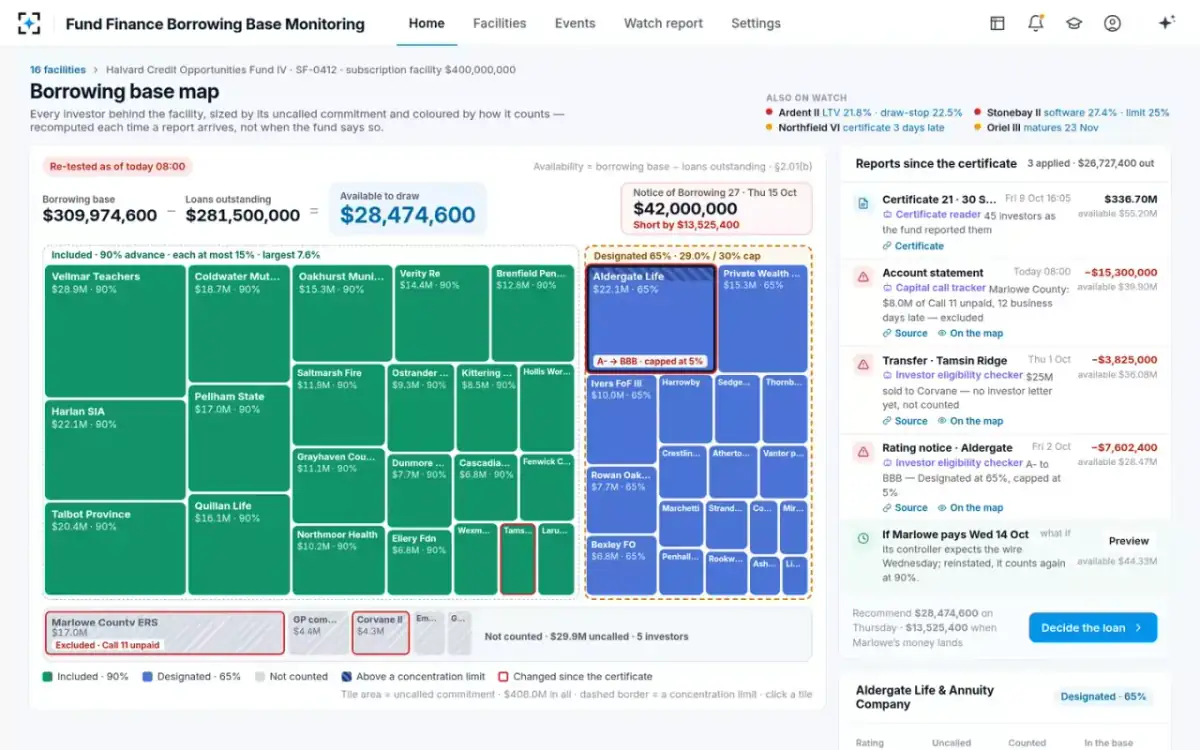Viewport: 1200px width, 750px height.
Task: Select the Bexley FO tile
Action: [x=621, y=566]
